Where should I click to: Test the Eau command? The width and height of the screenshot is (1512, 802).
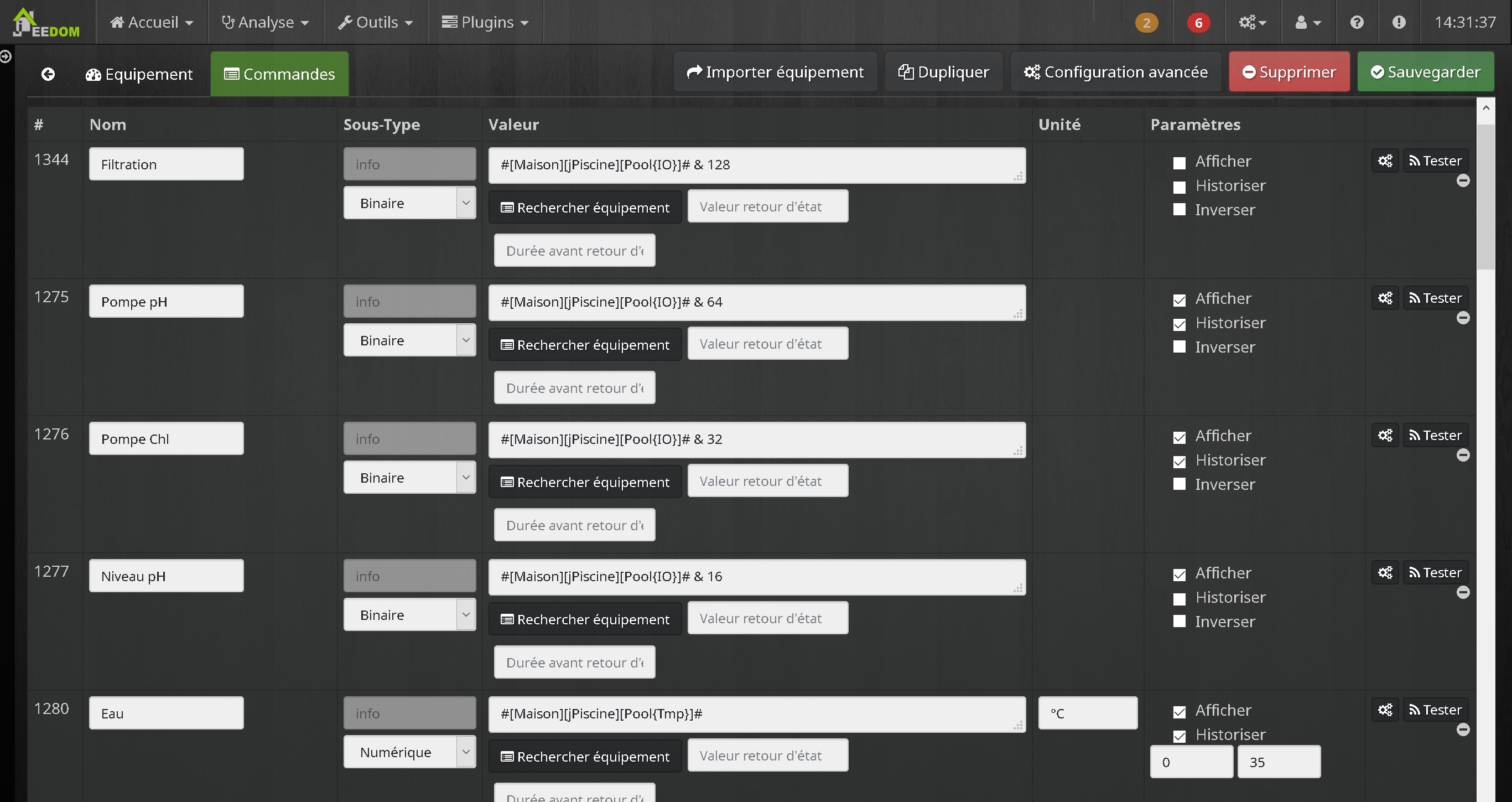[x=1435, y=710]
